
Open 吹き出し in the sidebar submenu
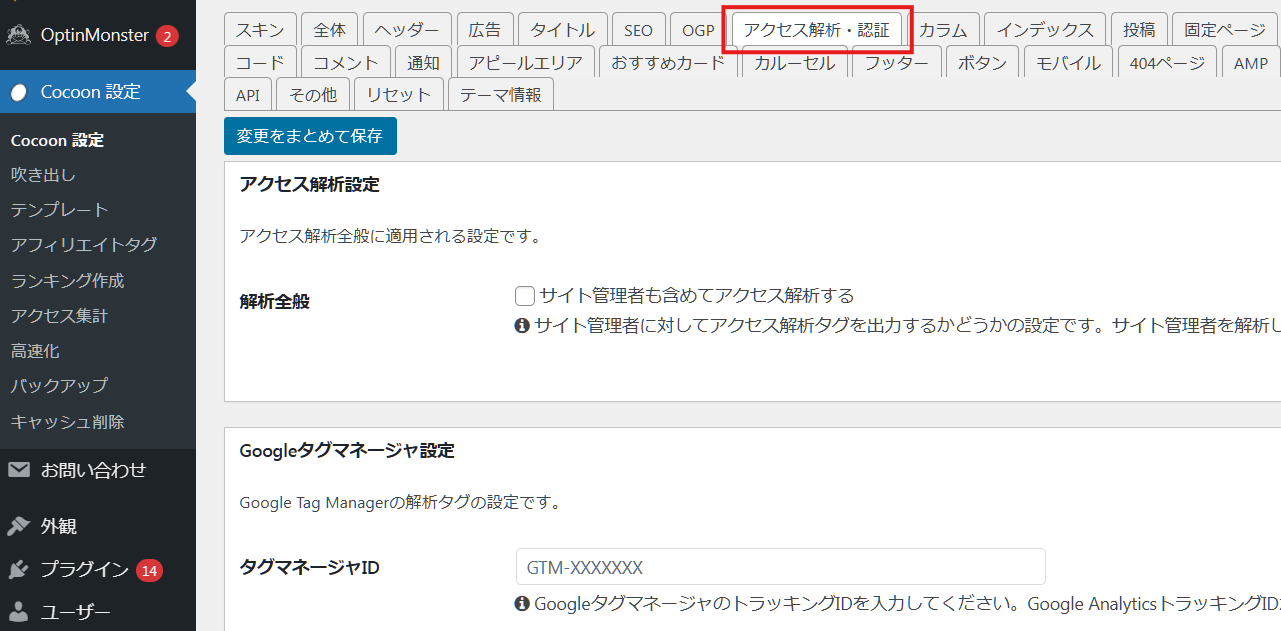pos(43,175)
